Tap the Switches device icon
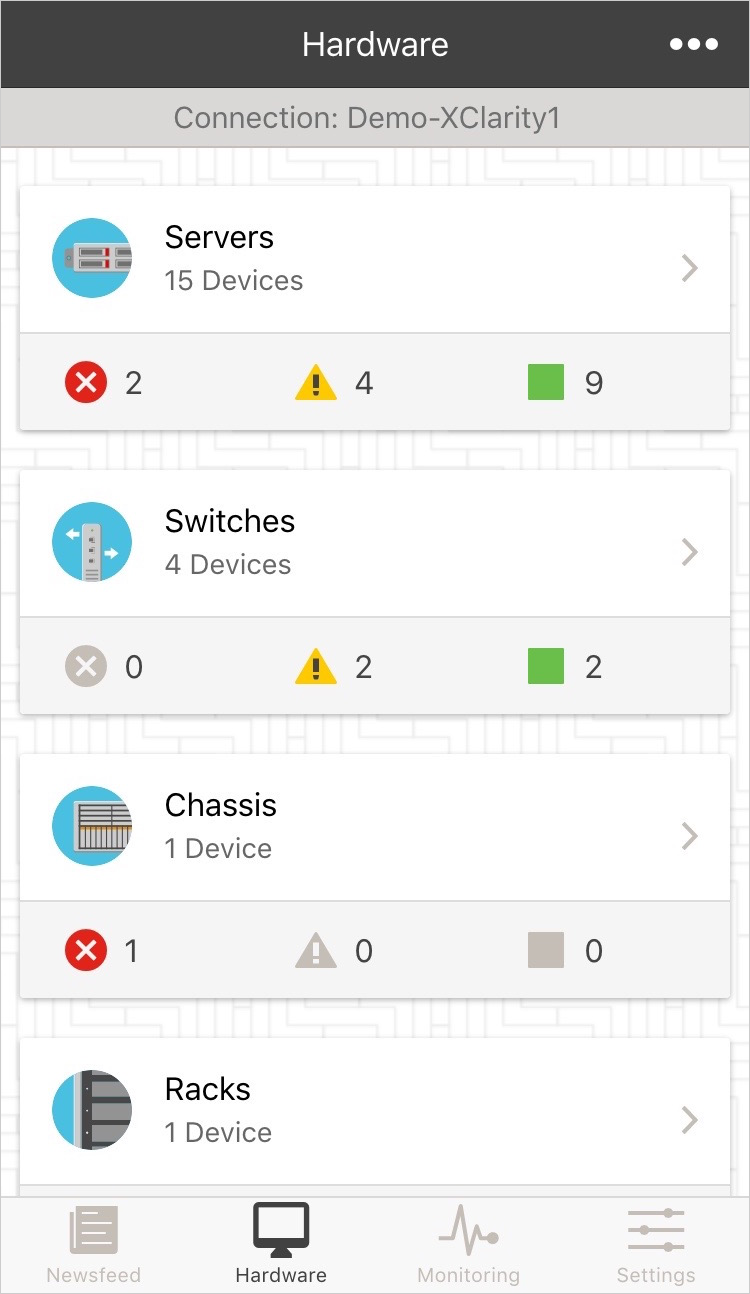750x1294 pixels. [x=92, y=542]
